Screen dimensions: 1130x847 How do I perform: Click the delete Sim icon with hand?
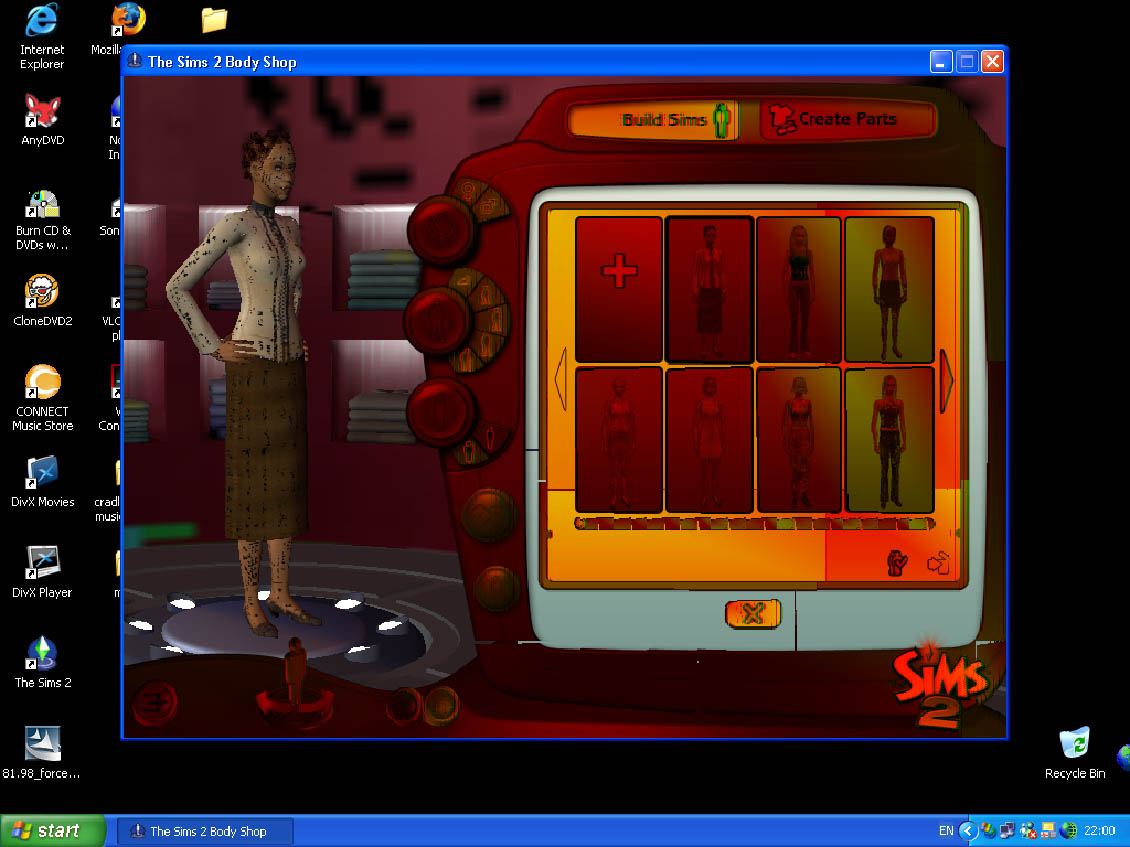[x=897, y=565]
